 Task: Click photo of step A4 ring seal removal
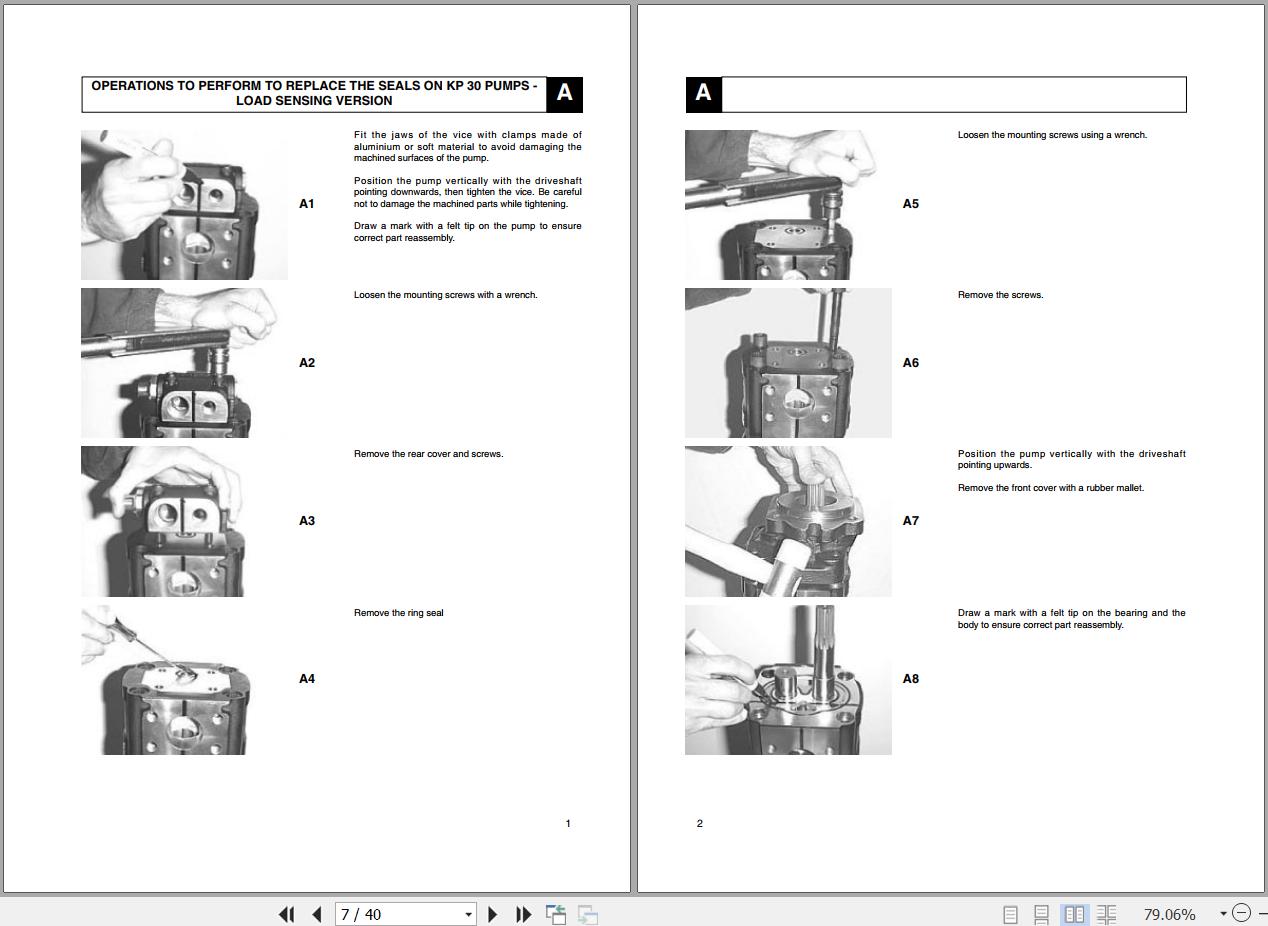click(x=184, y=680)
